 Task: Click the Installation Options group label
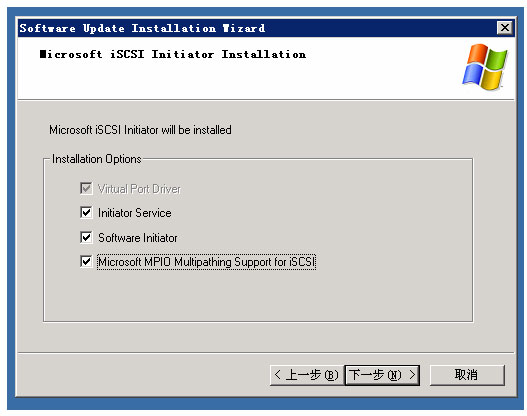(x=97, y=159)
